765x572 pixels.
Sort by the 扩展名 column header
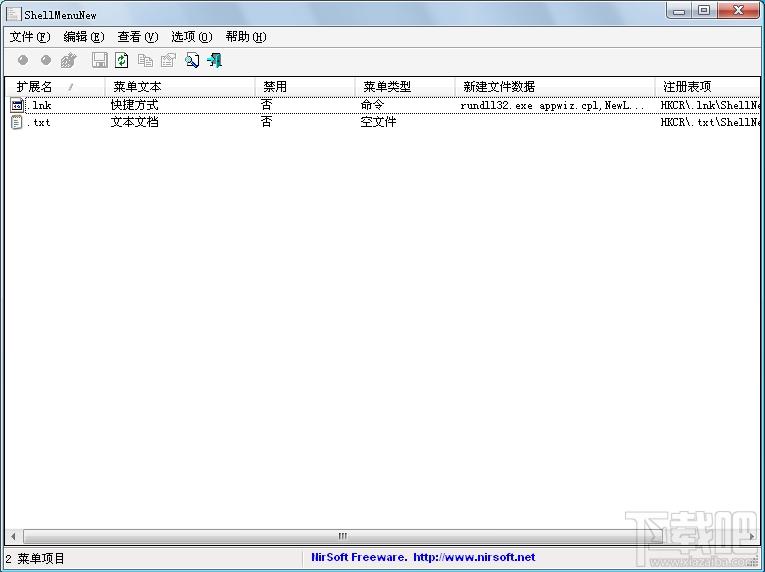tap(55, 87)
